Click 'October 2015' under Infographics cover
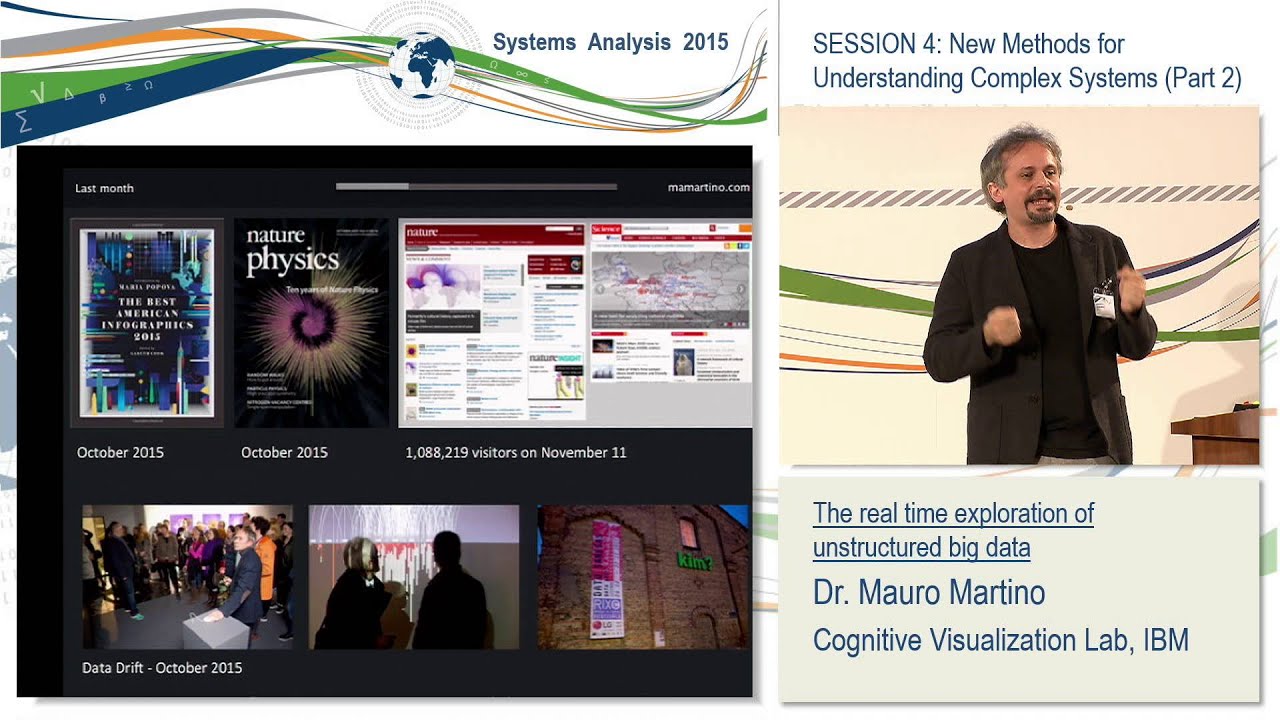 (x=120, y=452)
